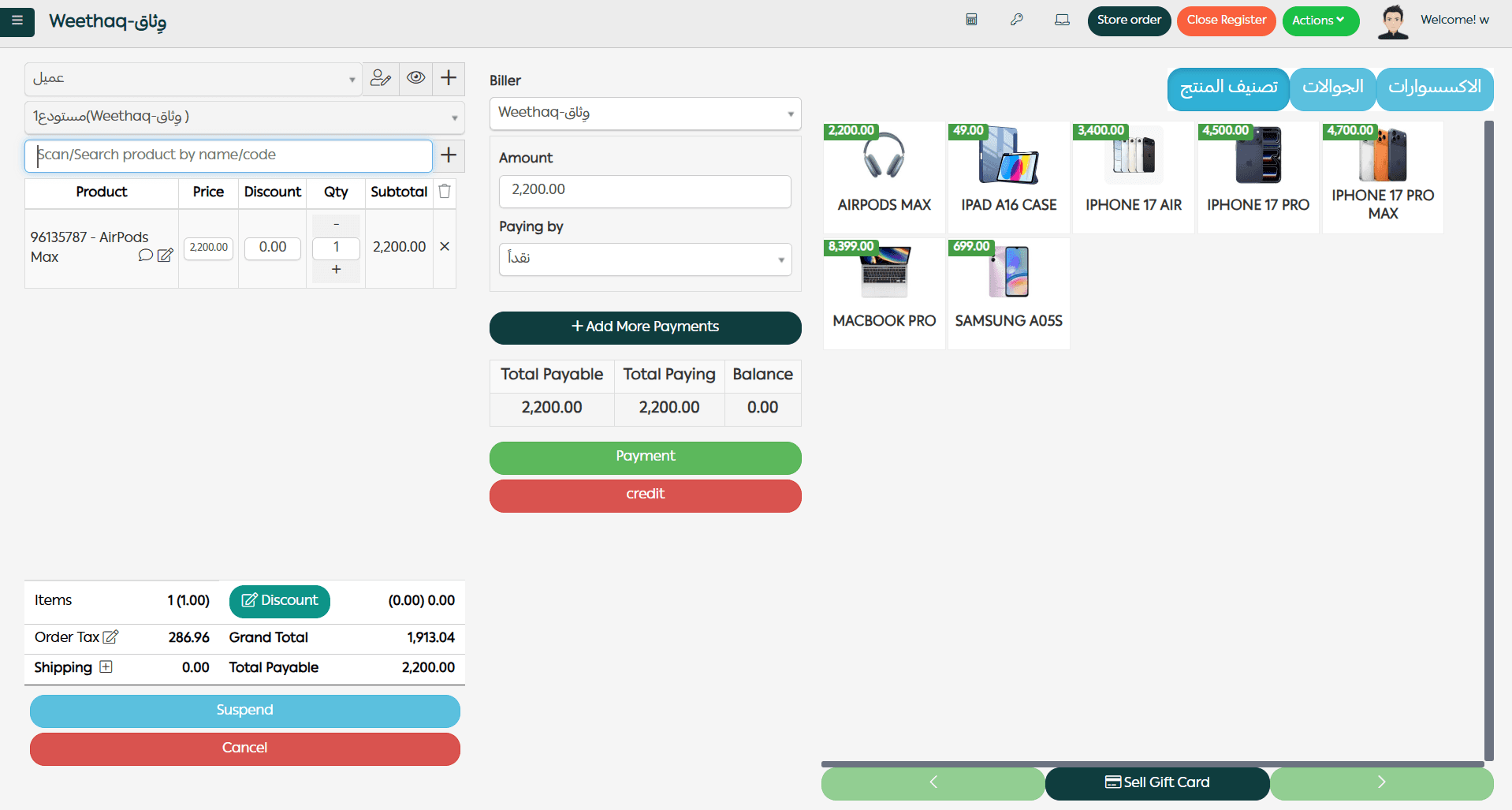Select the MACBOOK PRO product thumbnail
Screen dimensions: 1512x810
884,284
